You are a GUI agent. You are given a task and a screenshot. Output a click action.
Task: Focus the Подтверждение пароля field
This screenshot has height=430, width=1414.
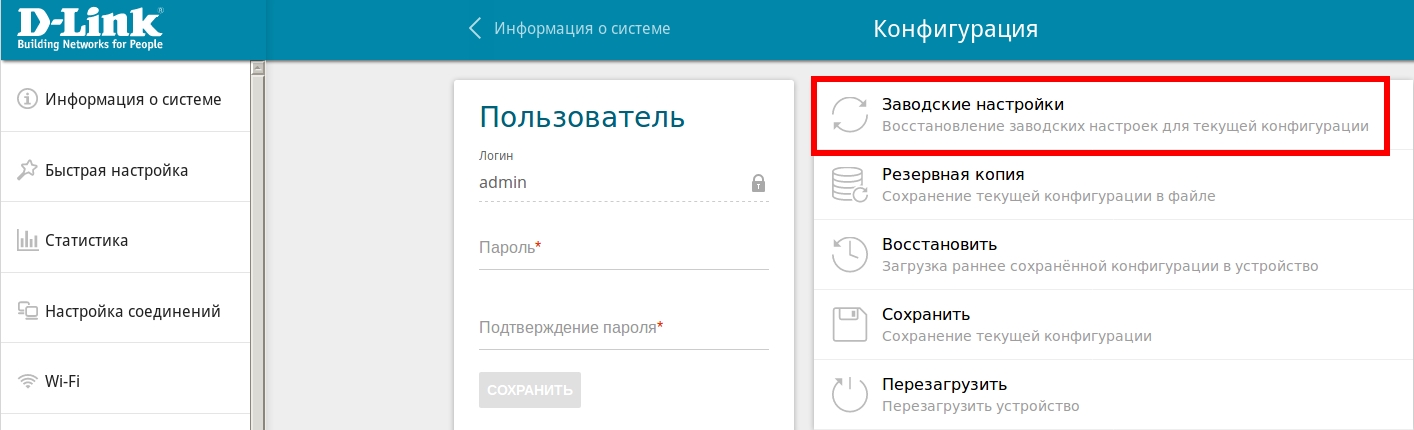623,328
